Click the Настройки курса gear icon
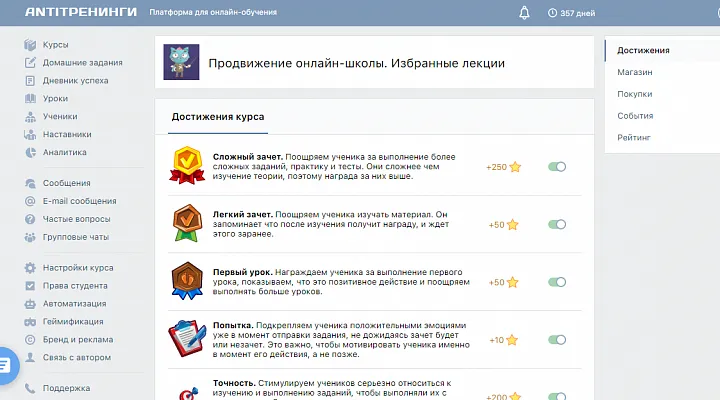Viewport: 720px width, 400px height. (x=30, y=268)
